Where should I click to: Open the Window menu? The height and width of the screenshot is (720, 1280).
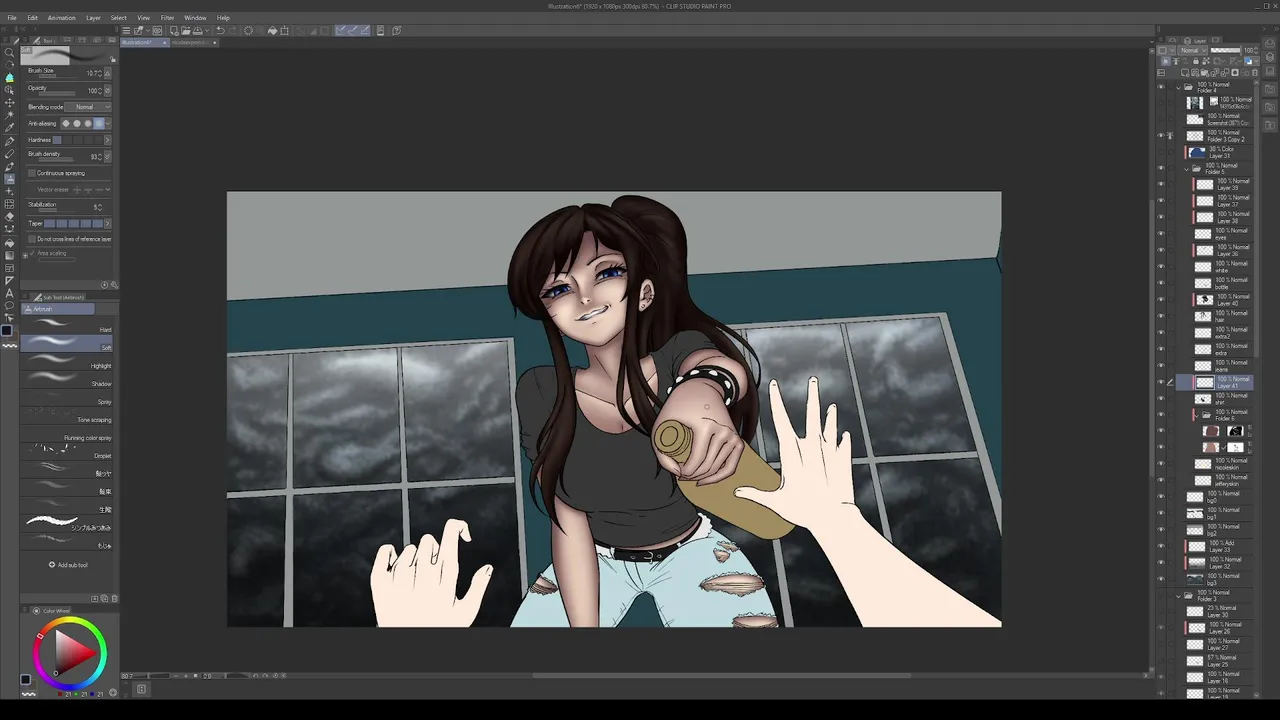point(195,18)
